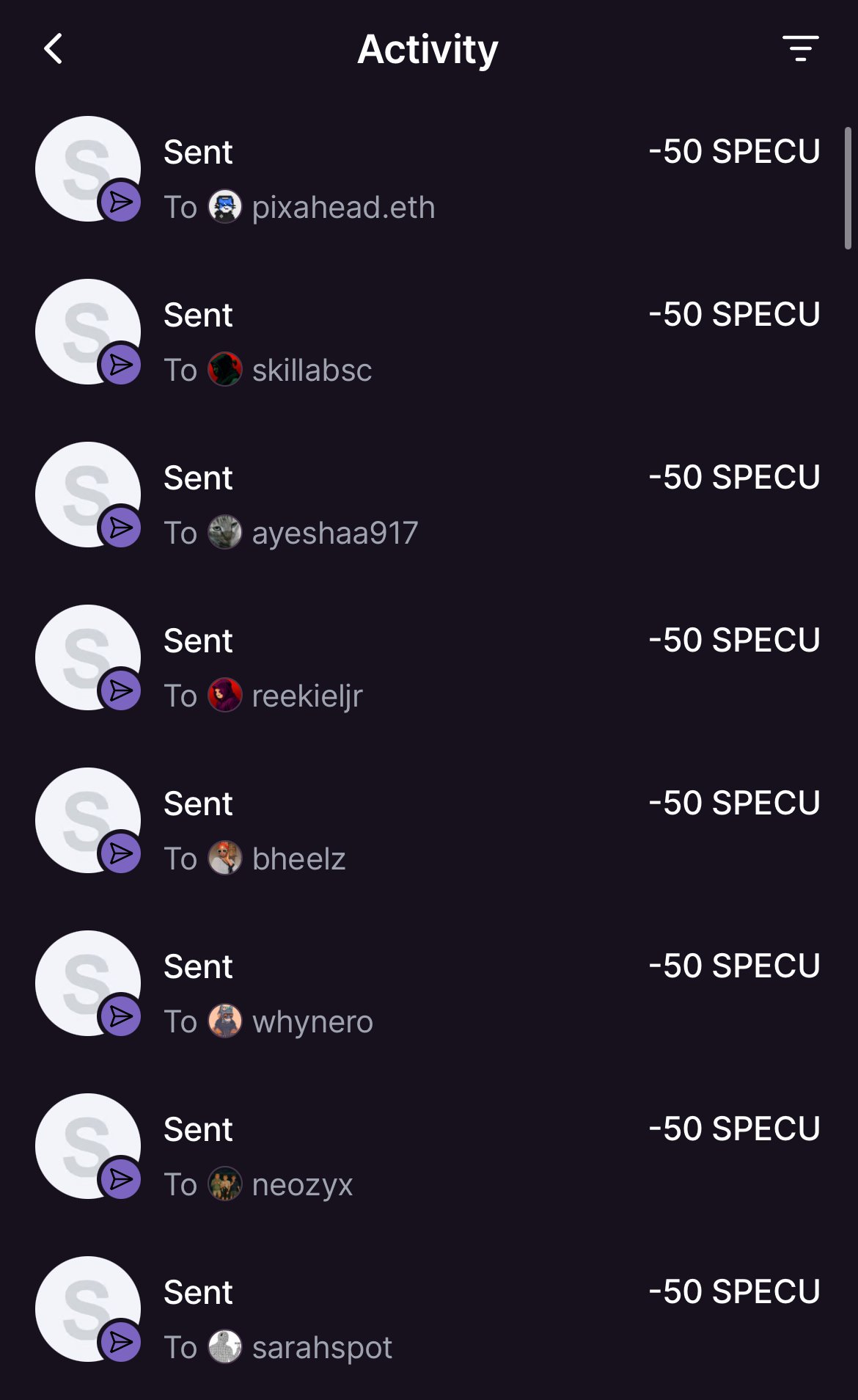Click sarahspot's profile avatar

pyautogui.click(x=225, y=1347)
